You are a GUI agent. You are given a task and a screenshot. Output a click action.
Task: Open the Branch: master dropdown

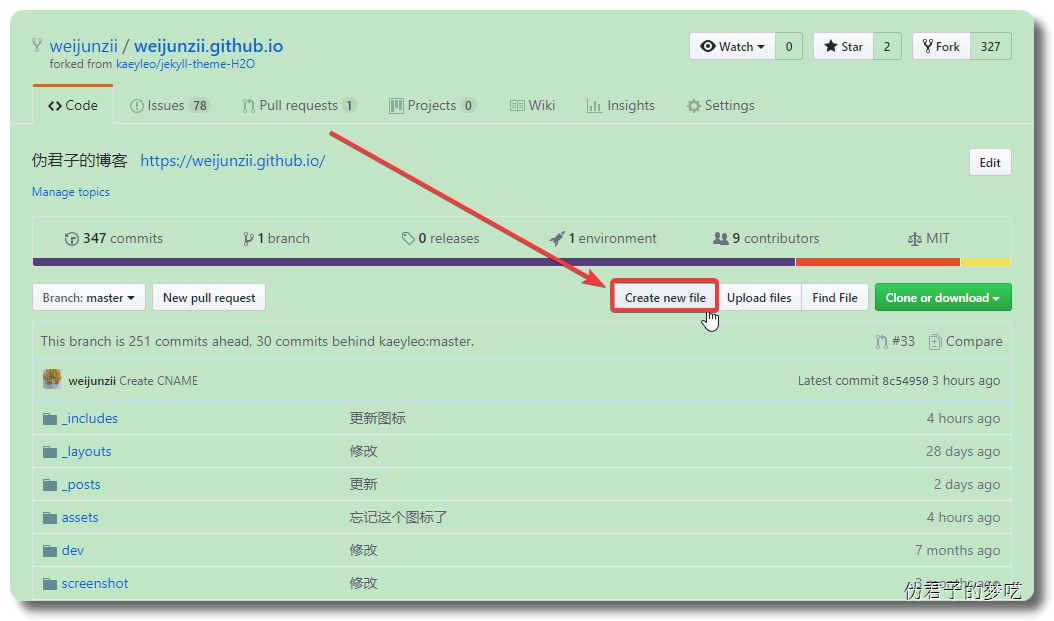tap(89, 298)
